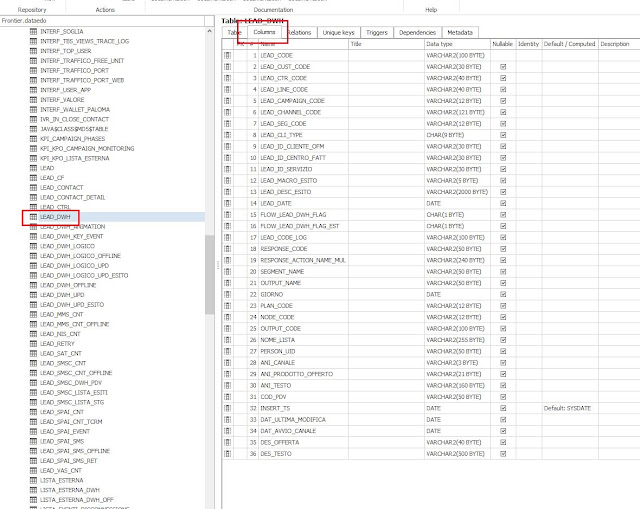The width and height of the screenshot is (640, 509).
Task: Click the column icon in GIORNO row
Action: pyautogui.click(x=228, y=294)
